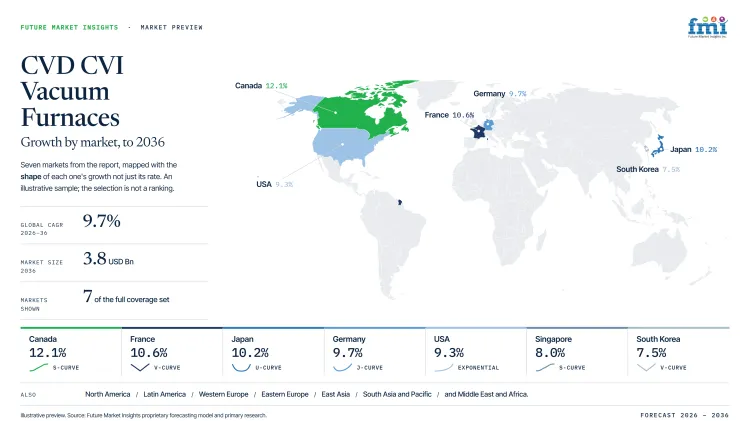Click USA's exponential curve icon

pos(444,367)
